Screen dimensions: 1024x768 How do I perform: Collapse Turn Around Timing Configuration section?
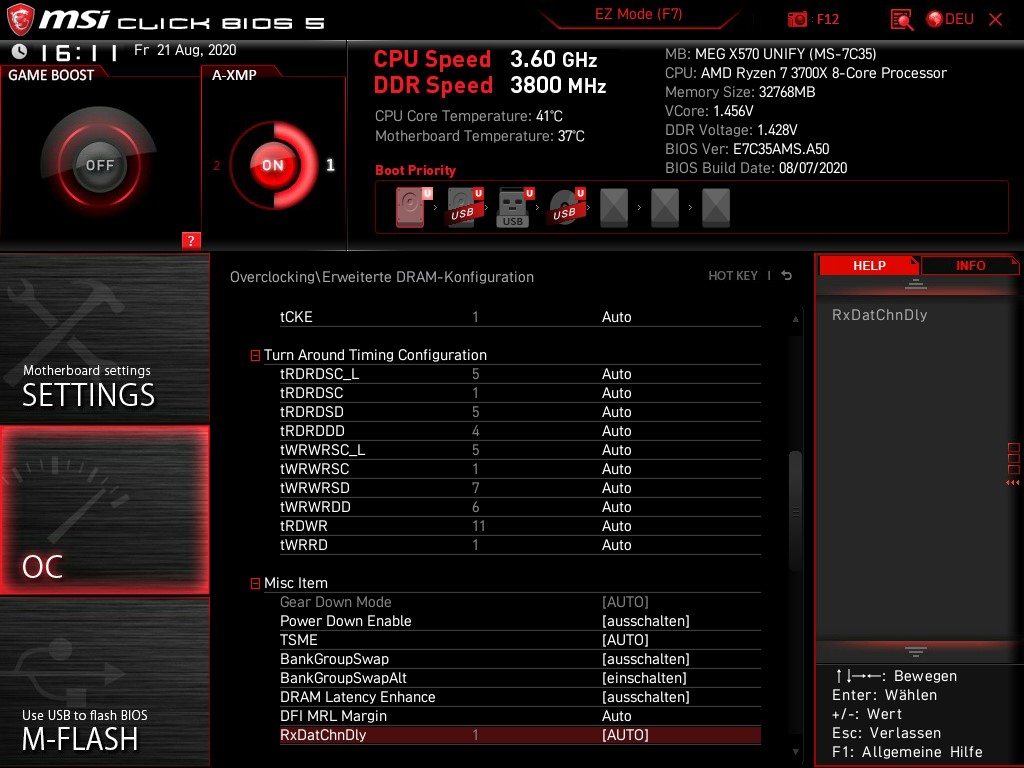coord(255,355)
